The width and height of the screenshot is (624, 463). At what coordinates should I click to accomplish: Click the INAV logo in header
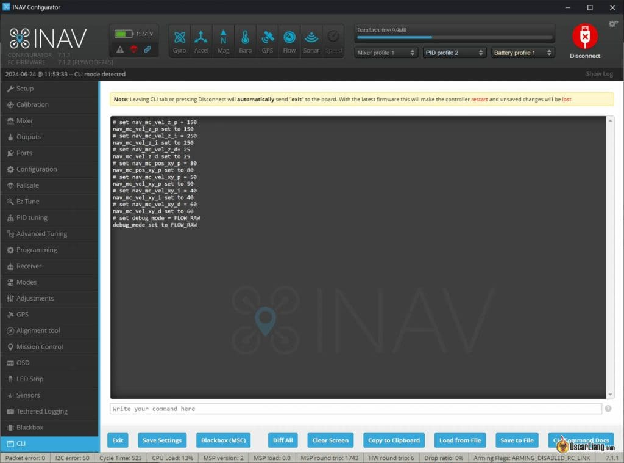(x=48, y=38)
